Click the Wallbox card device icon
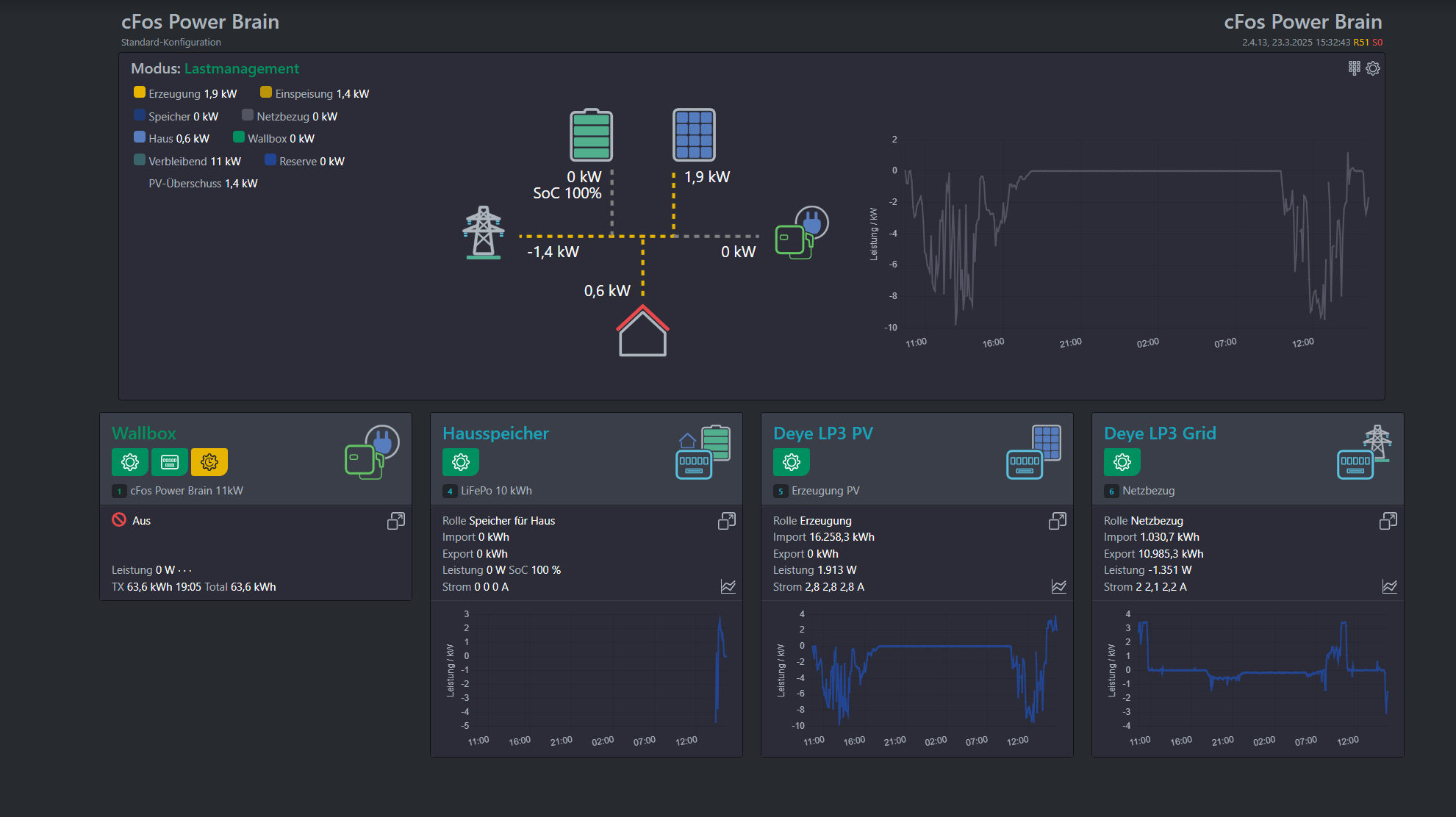 point(372,453)
